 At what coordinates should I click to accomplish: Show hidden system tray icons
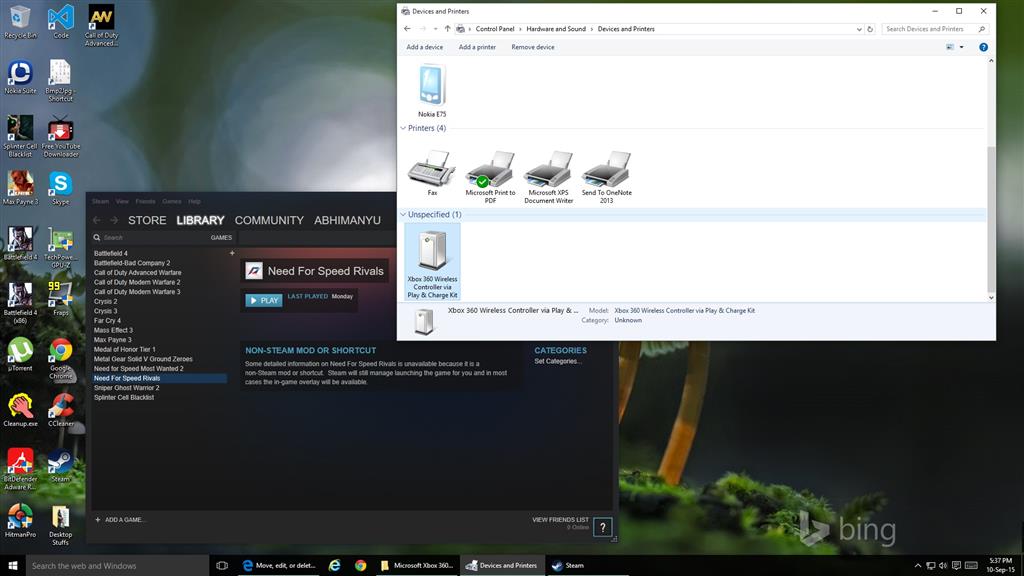[918, 566]
